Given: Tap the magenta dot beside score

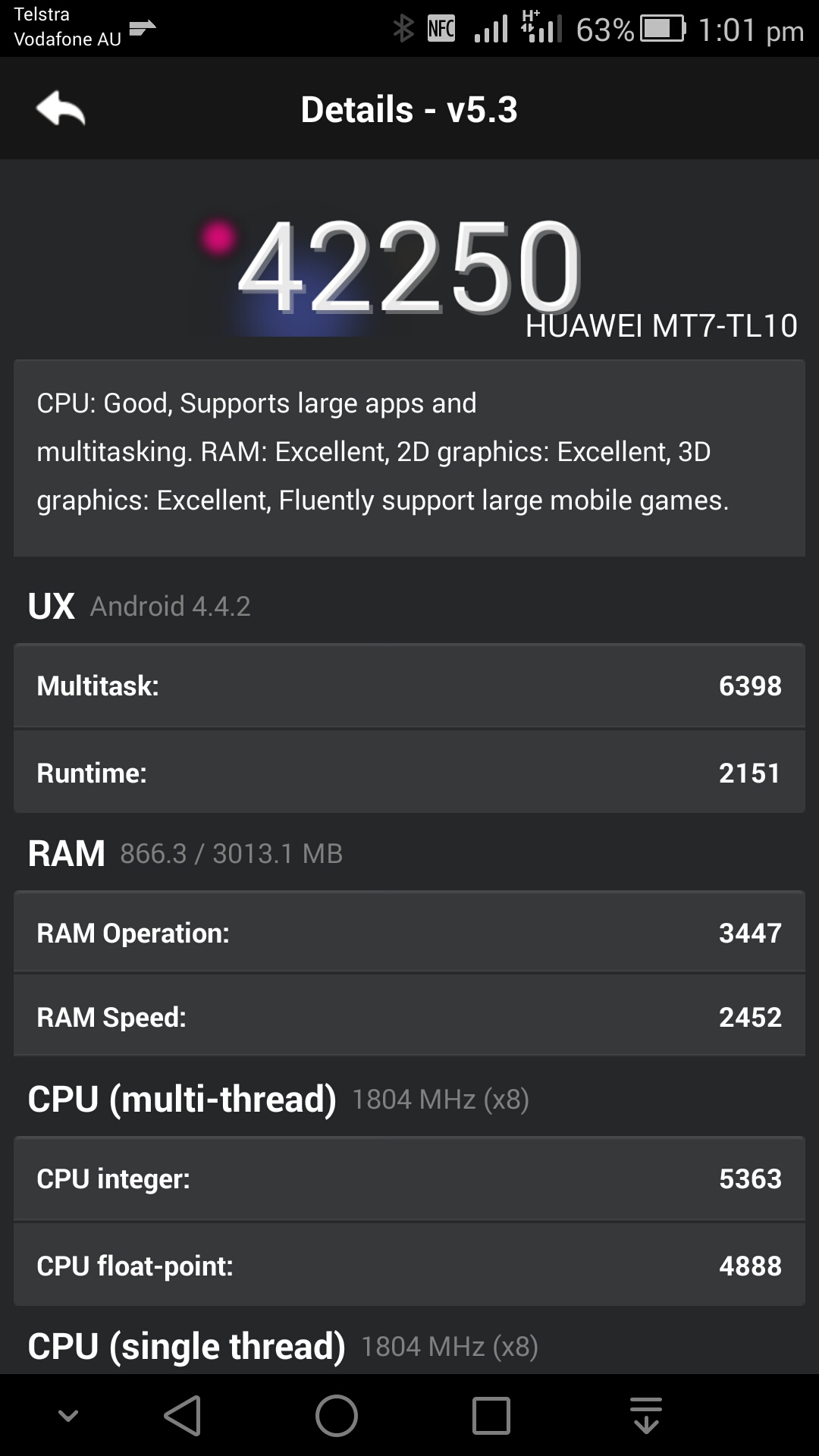Looking at the screenshot, I should pyautogui.click(x=218, y=238).
